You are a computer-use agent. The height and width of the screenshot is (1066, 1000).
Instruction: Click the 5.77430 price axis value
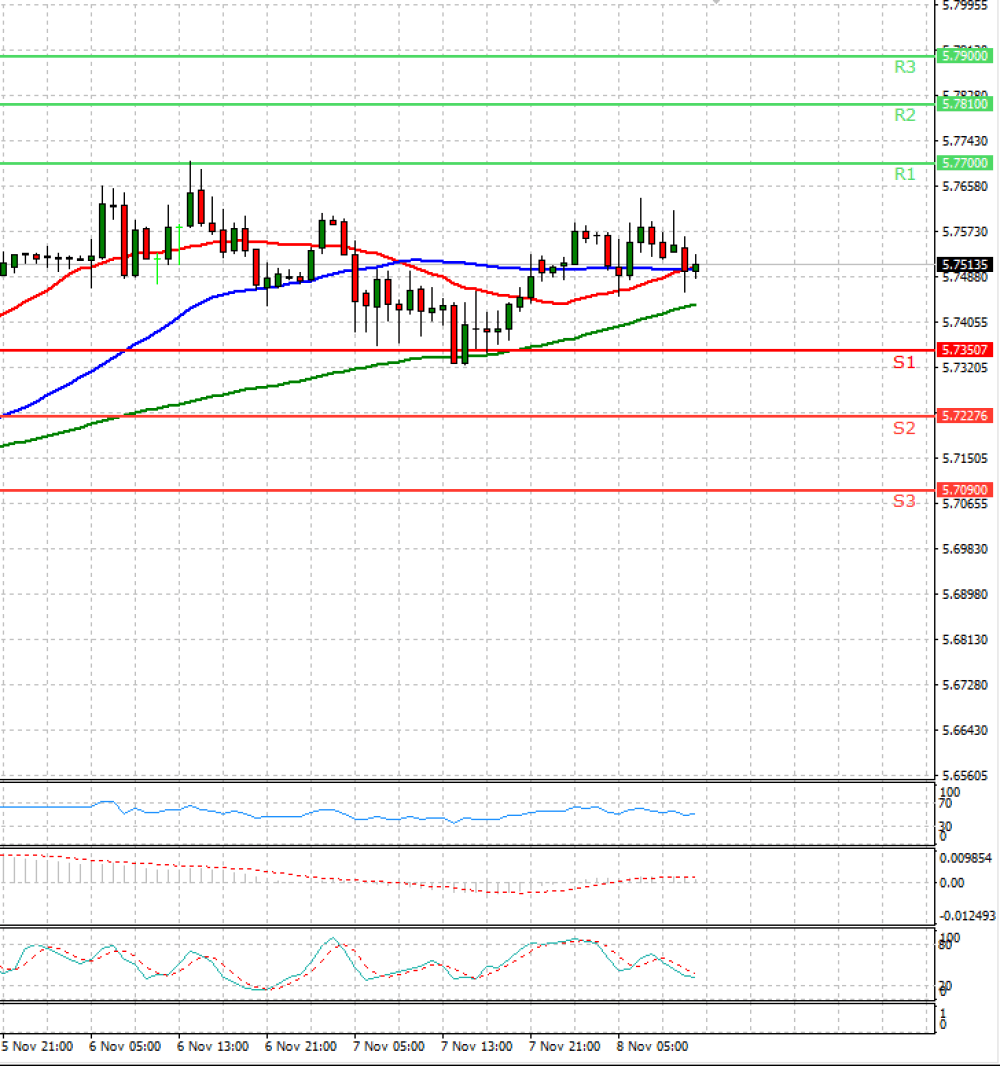[x=965, y=141]
